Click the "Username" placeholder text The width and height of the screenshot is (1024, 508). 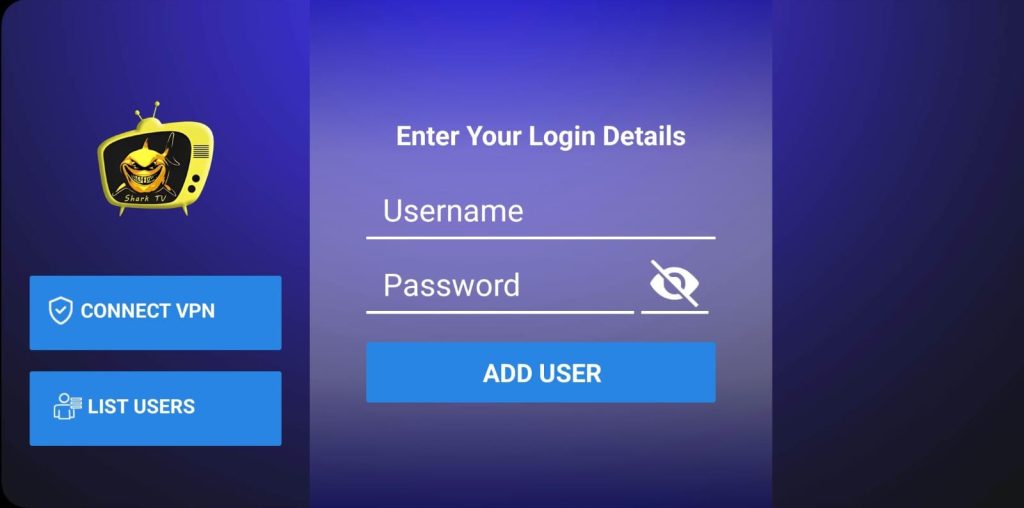click(x=453, y=211)
